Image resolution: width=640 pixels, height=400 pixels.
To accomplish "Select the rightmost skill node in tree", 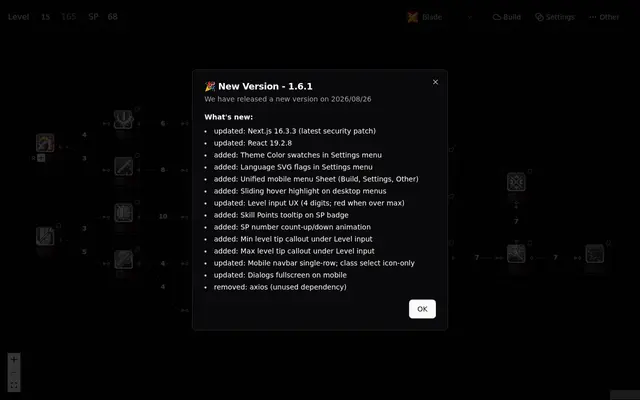I will 595,254.
